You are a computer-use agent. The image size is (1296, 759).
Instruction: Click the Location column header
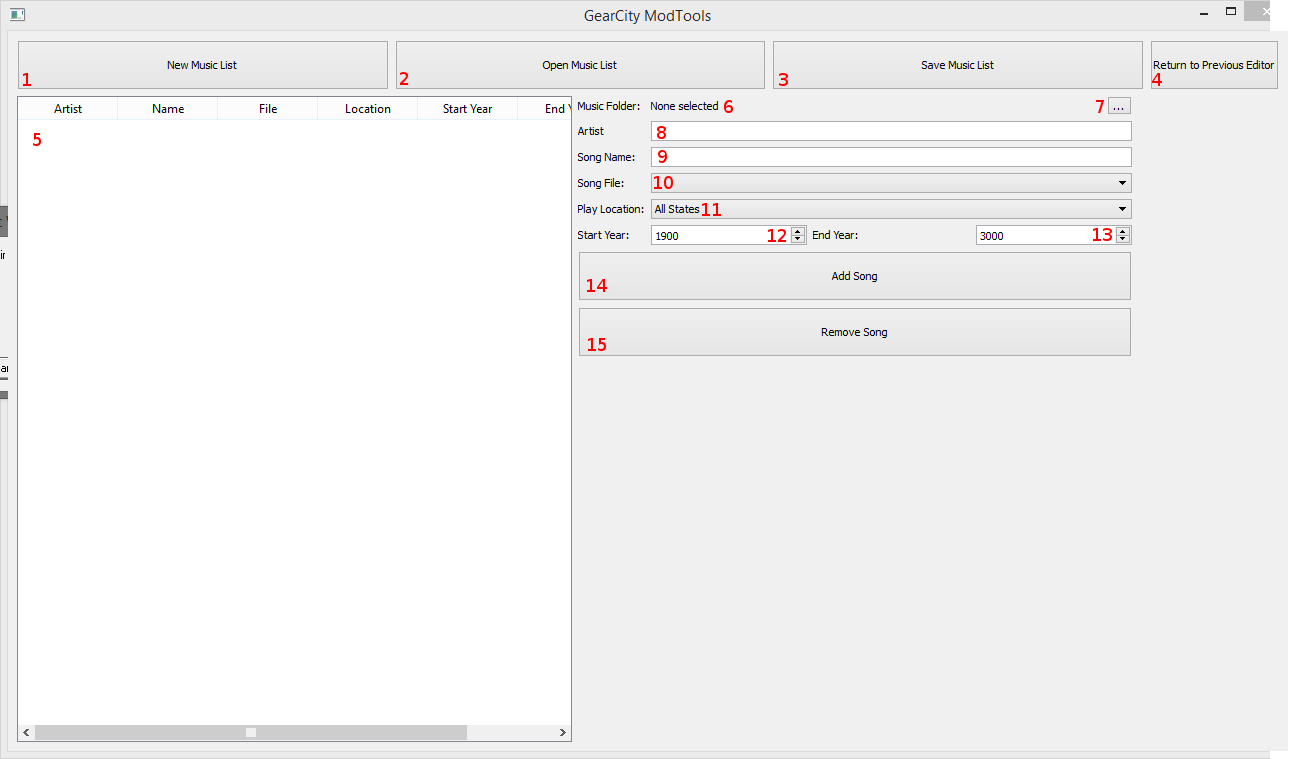tap(367, 109)
